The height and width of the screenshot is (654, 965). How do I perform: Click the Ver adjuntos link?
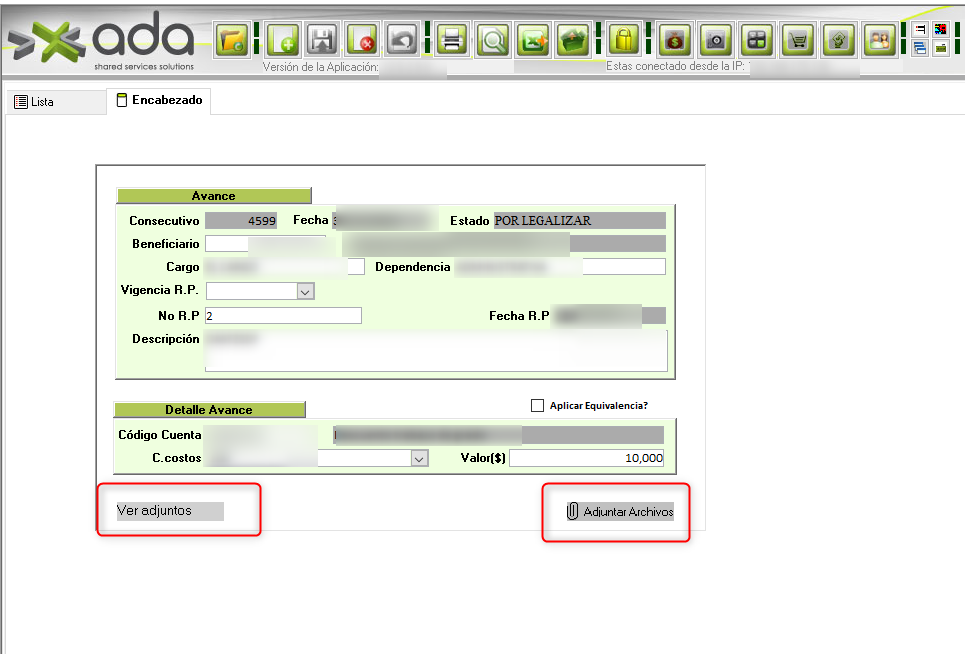(154, 511)
